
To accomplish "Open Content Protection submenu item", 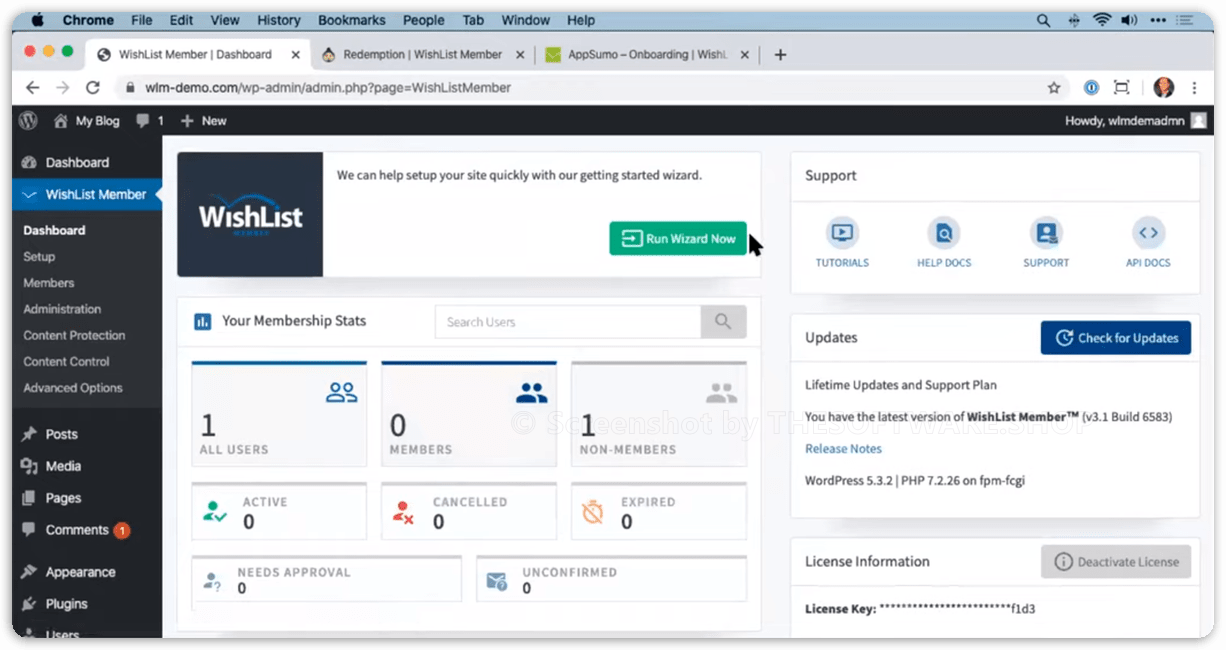I will click(x=74, y=335).
